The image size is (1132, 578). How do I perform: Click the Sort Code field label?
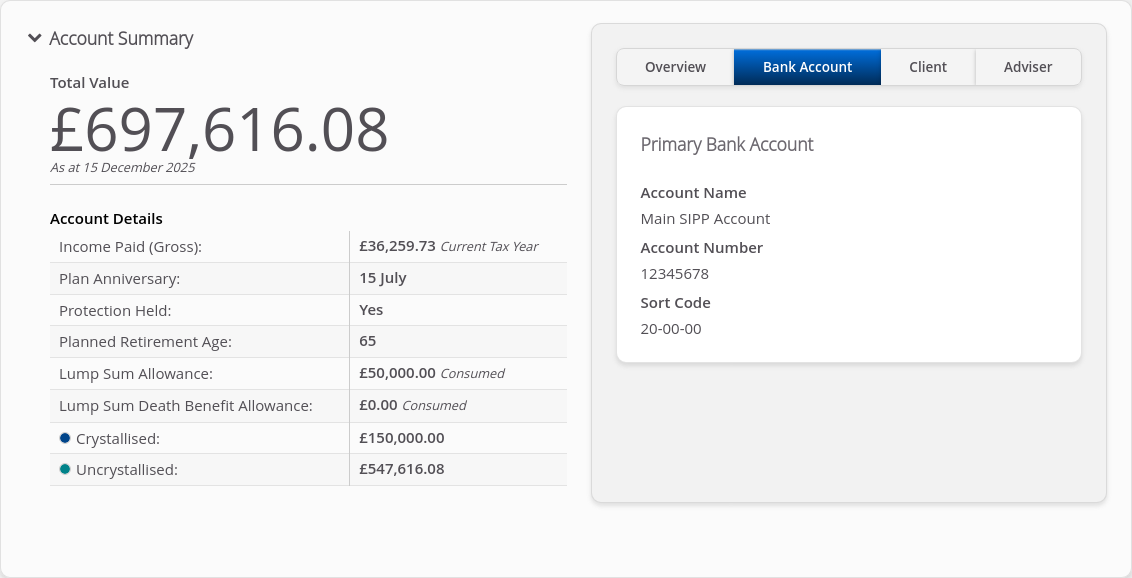pos(675,302)
